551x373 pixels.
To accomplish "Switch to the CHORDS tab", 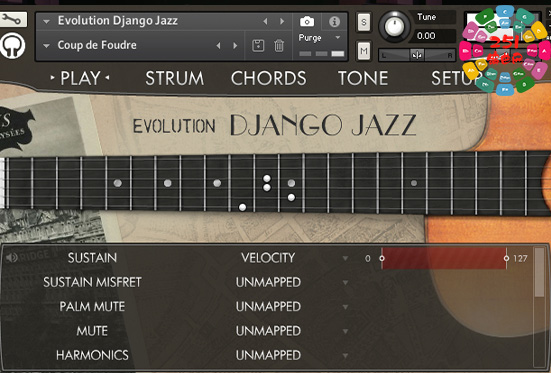I will (269, 78).
